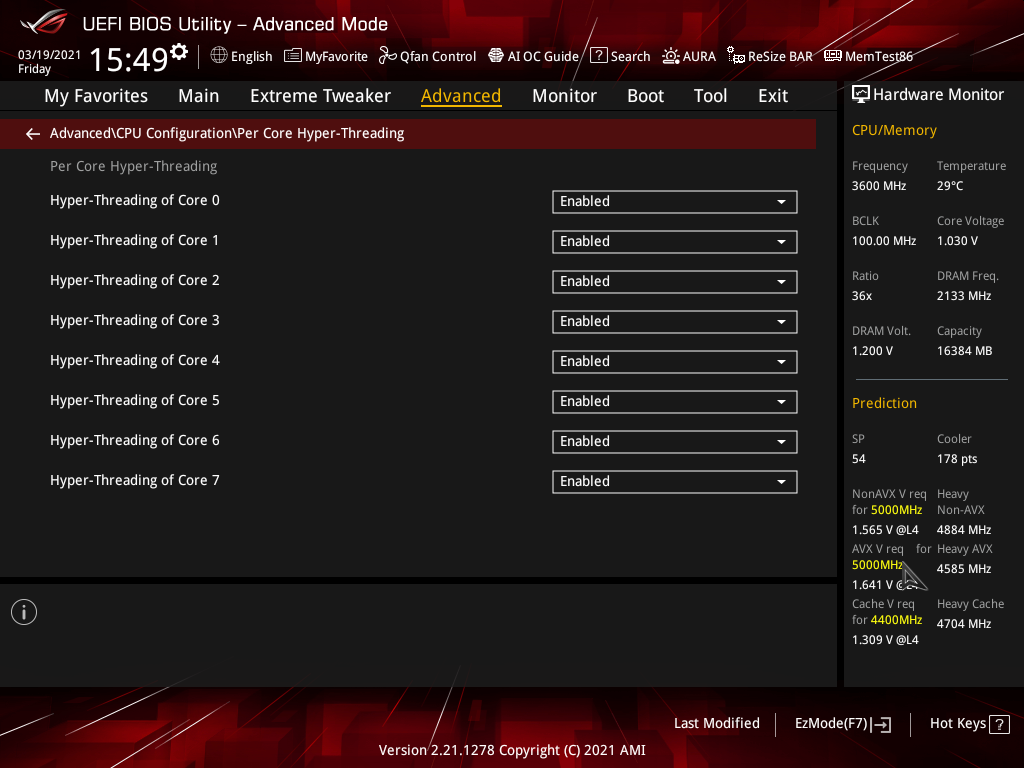This screenshot has width=1024, height=768.
Task: Open the Tool tab
Action: tap(710, 96)
